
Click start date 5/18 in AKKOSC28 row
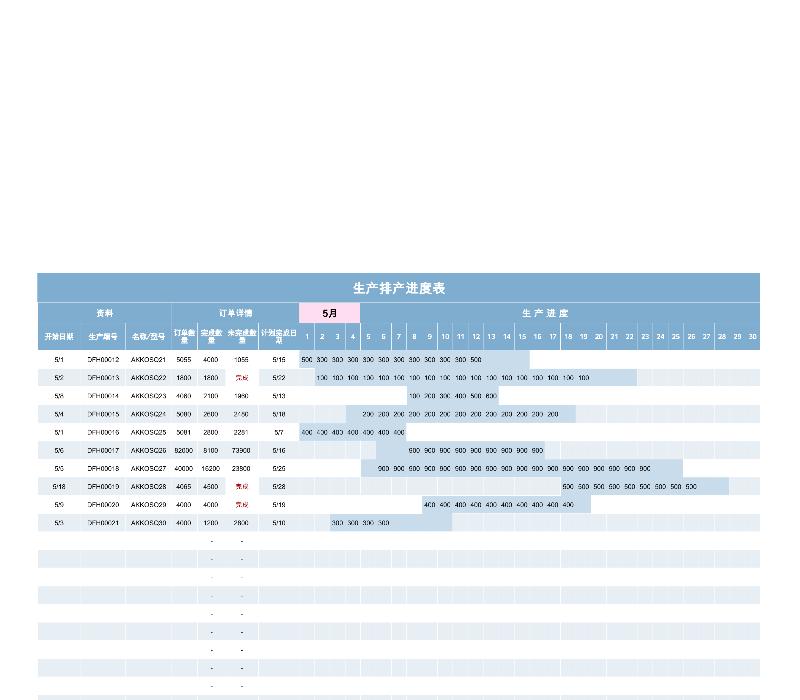[x=59, y=487]
